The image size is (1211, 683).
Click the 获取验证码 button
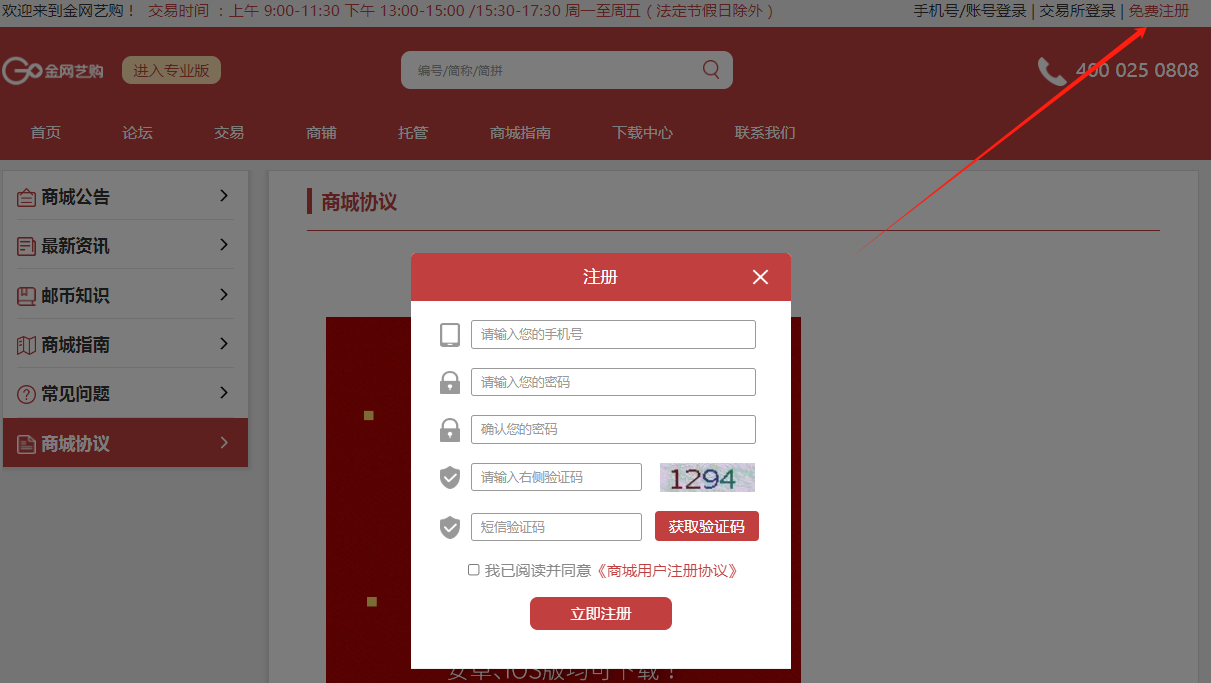[706, 527]
